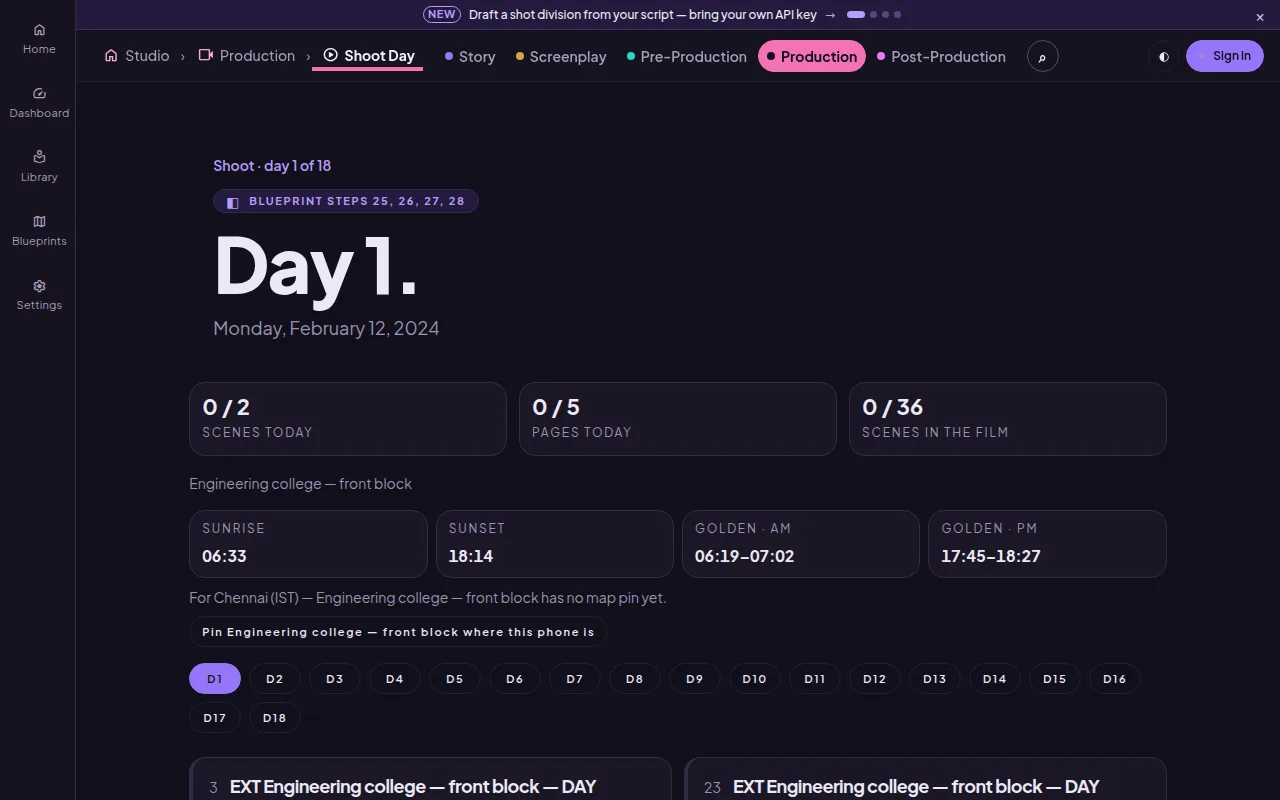Image resolution: width=1280 pixels, height=800 pixels.
Task: Dismiss the NEW announcement banner
Action: tap(1260, 16)
